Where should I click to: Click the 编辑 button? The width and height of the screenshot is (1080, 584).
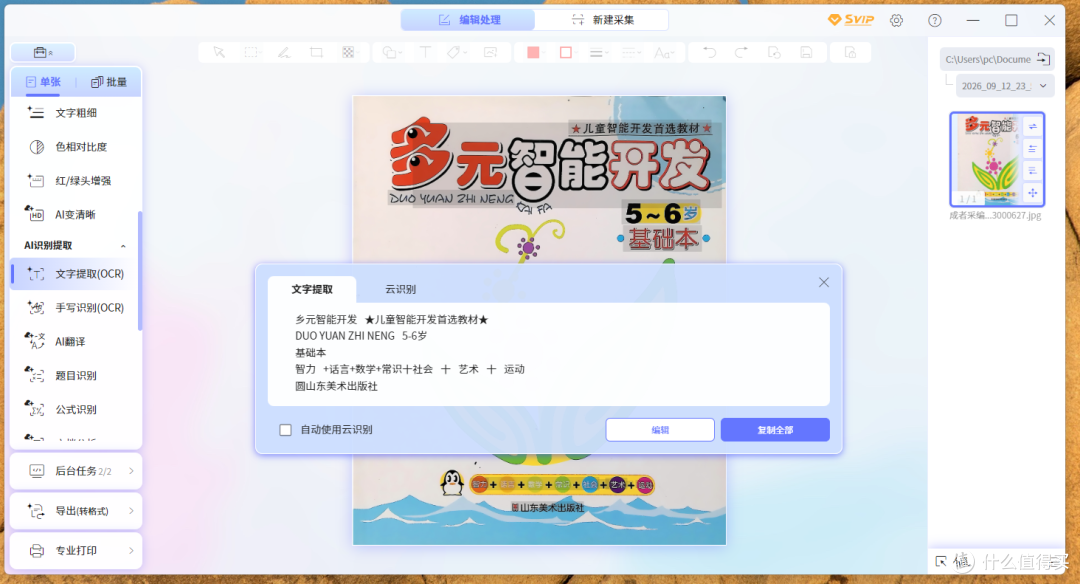point(660,430)
